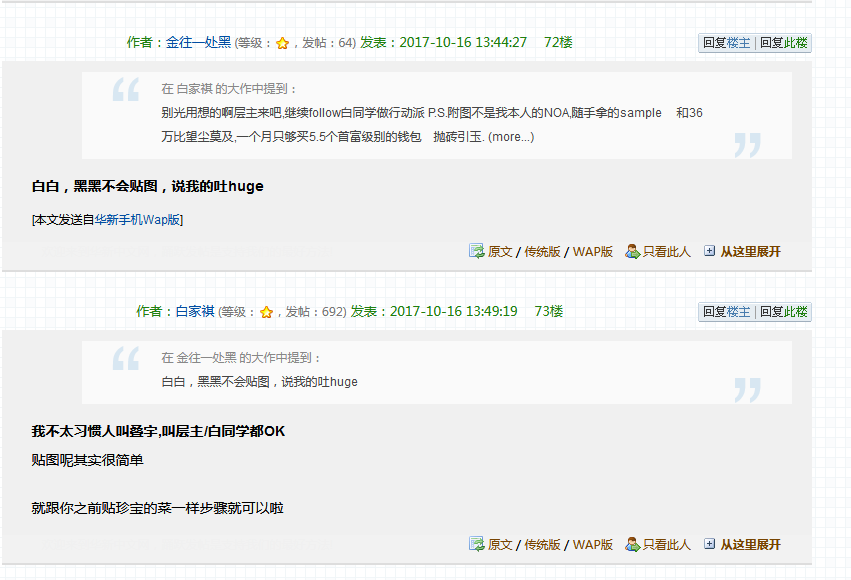Click the 原文 document icon in post 72楼
Viewport: 851px width, 580px height.
[477, 251]
